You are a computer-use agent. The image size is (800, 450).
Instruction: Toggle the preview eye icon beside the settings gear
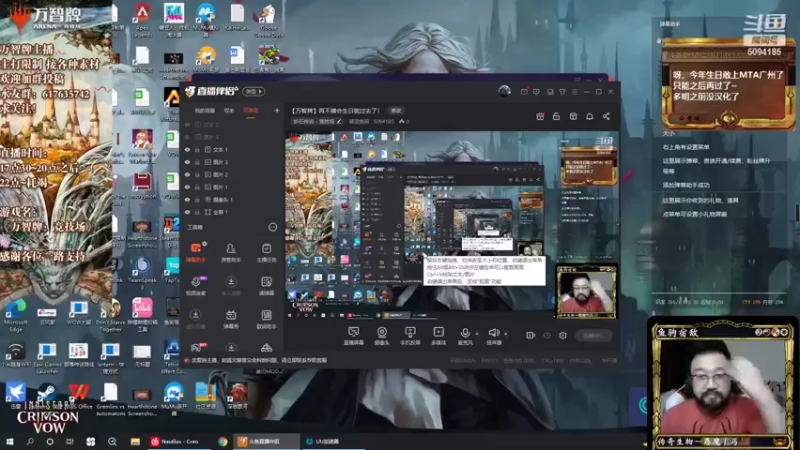[547, 335]
